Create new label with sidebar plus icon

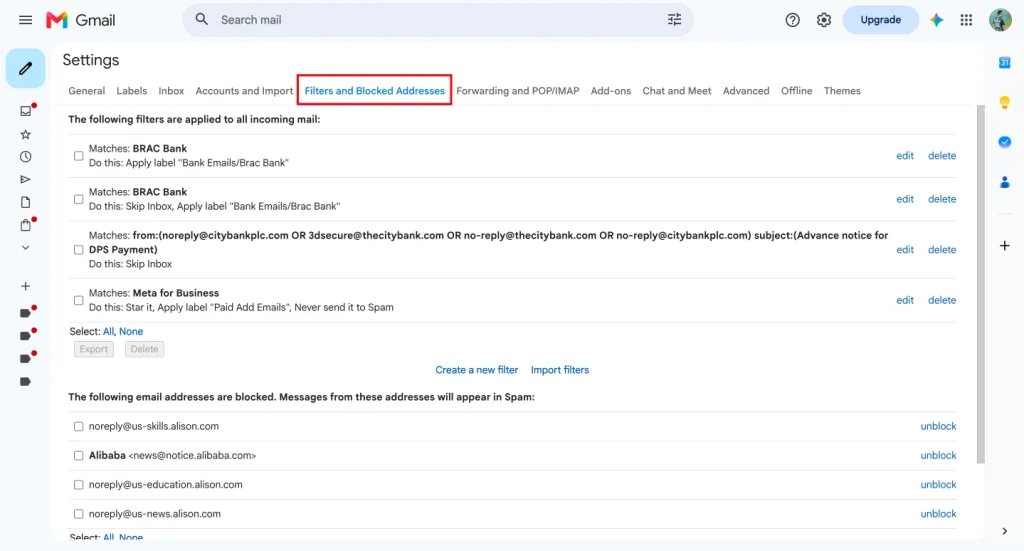[25, 286]
